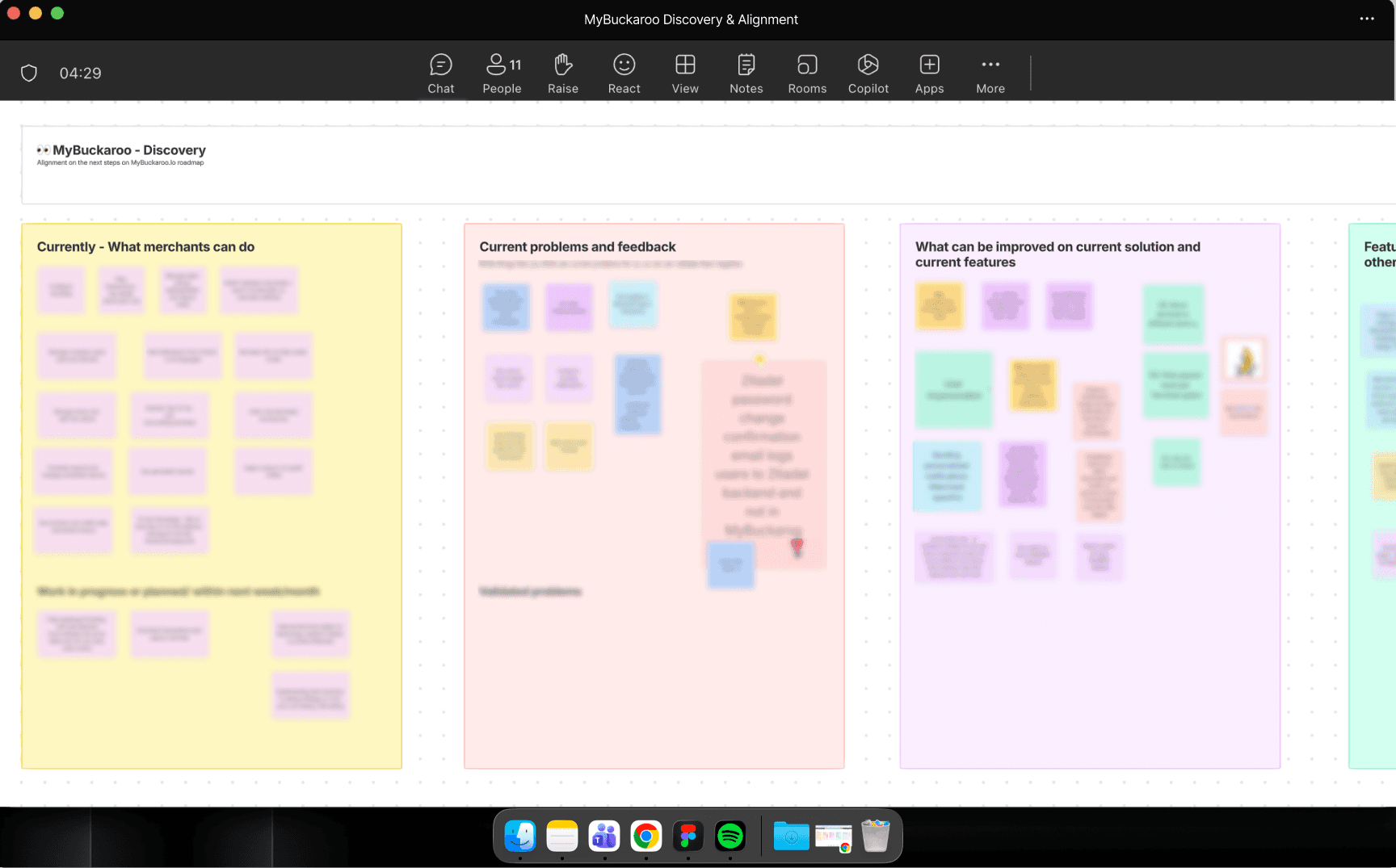Launch Copilot in the meeting
The width and height of the screenshot is (1396, 868).
pos(868,73)
